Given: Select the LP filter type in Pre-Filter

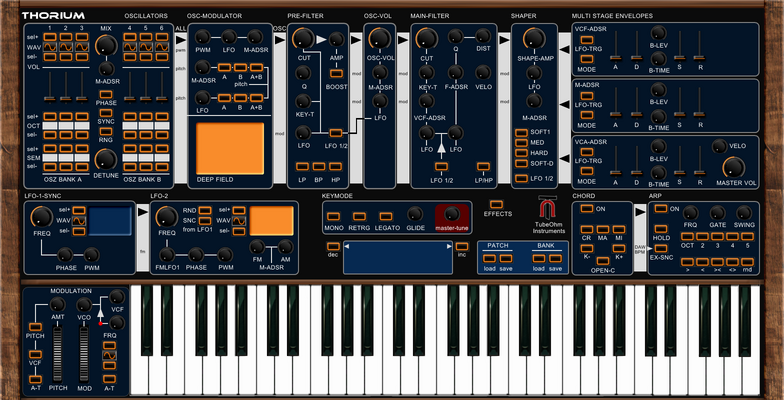Looking at the screenshot, I should click(x=302, y=166).
